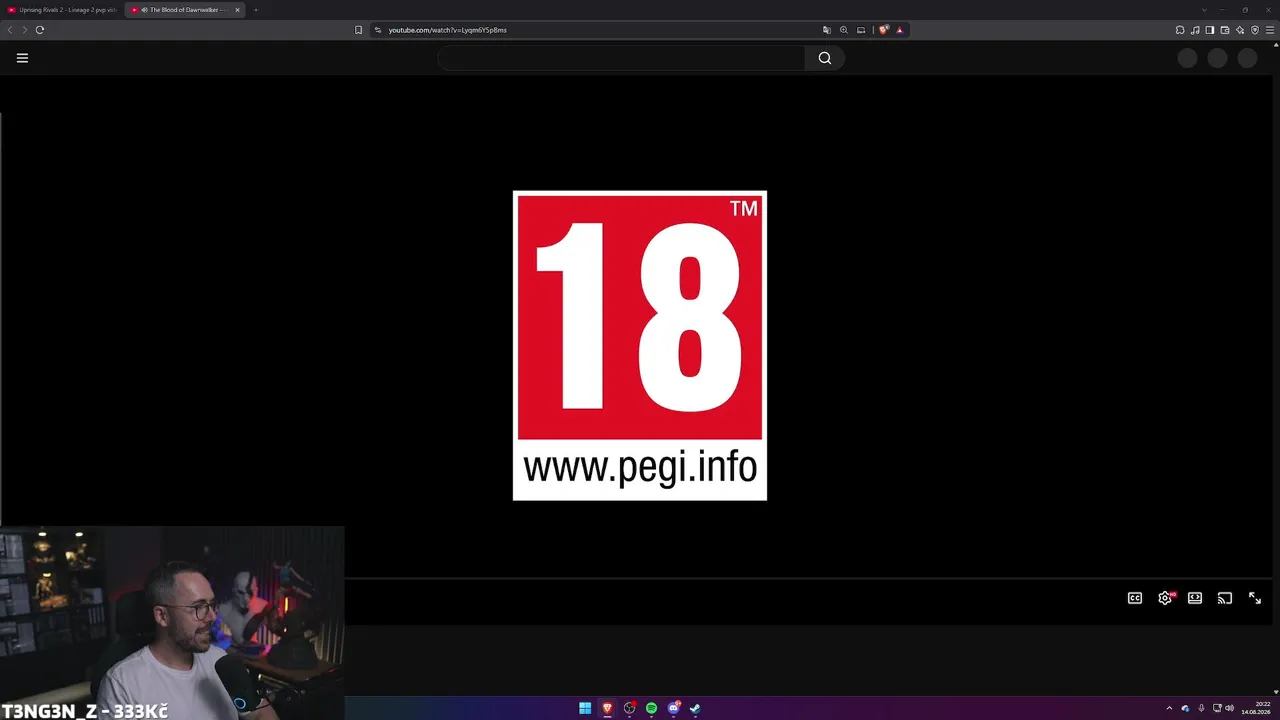Toggle closed captions on the video player
The width and height of the screenshot is (1280, 720).
pyautogui.click(x=1135, y=598)
